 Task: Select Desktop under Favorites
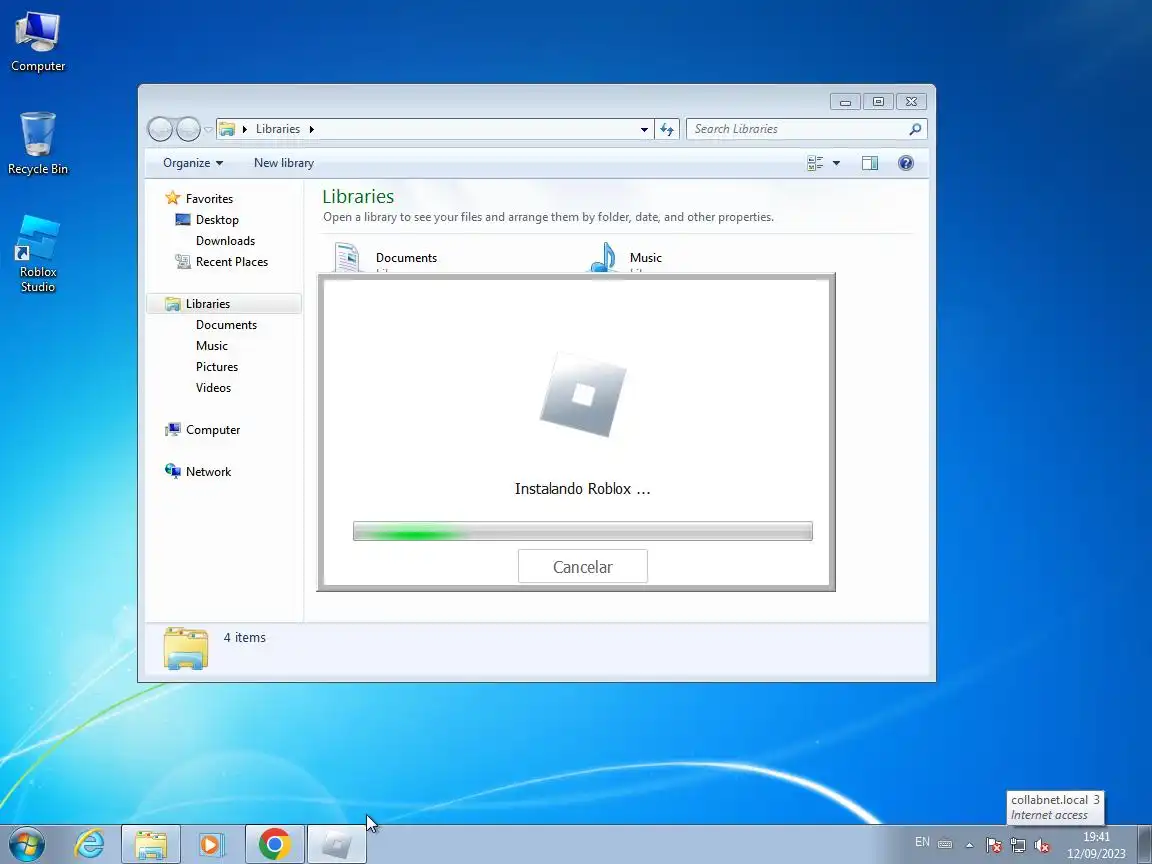point(217,220)
